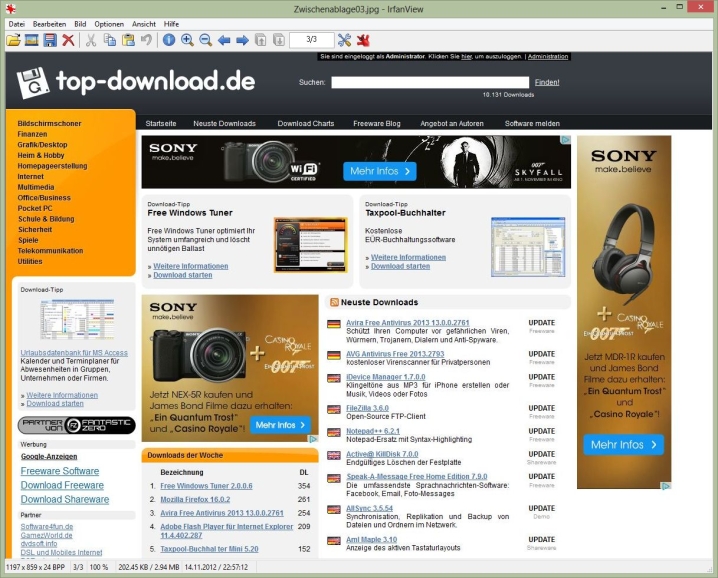
Task: Paste from clipboard using the toolbar icon
Action: (x=127, y=40)
